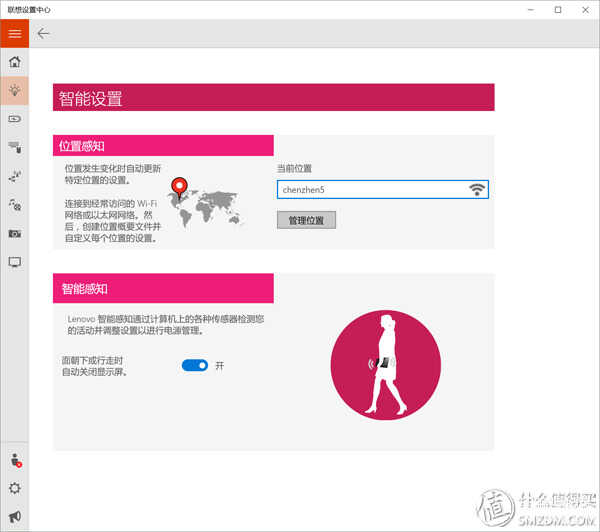Open the monitor display settings icon

coord(15,262)
